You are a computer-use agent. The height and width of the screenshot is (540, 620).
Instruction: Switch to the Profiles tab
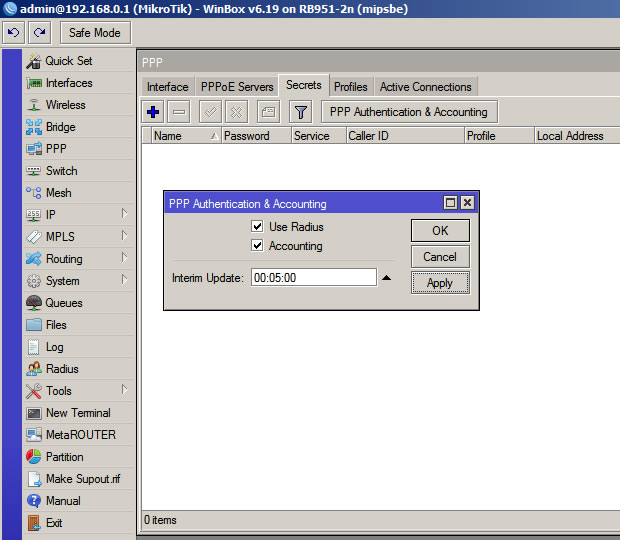click(350, 87)
